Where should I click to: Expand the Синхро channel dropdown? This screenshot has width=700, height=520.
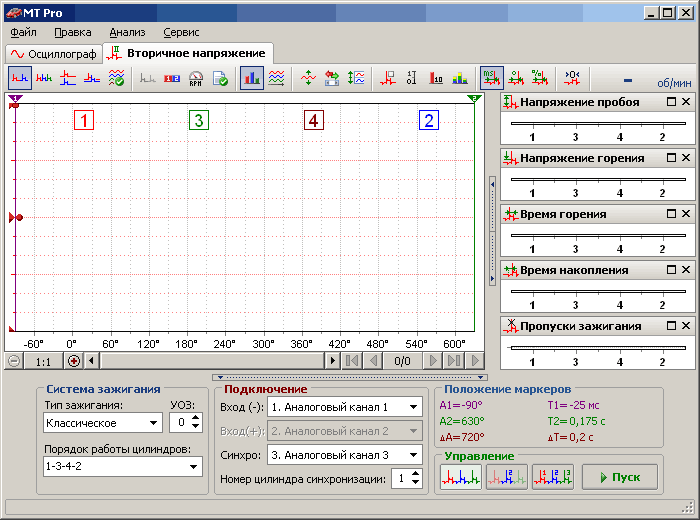click(x=414, y=454)
